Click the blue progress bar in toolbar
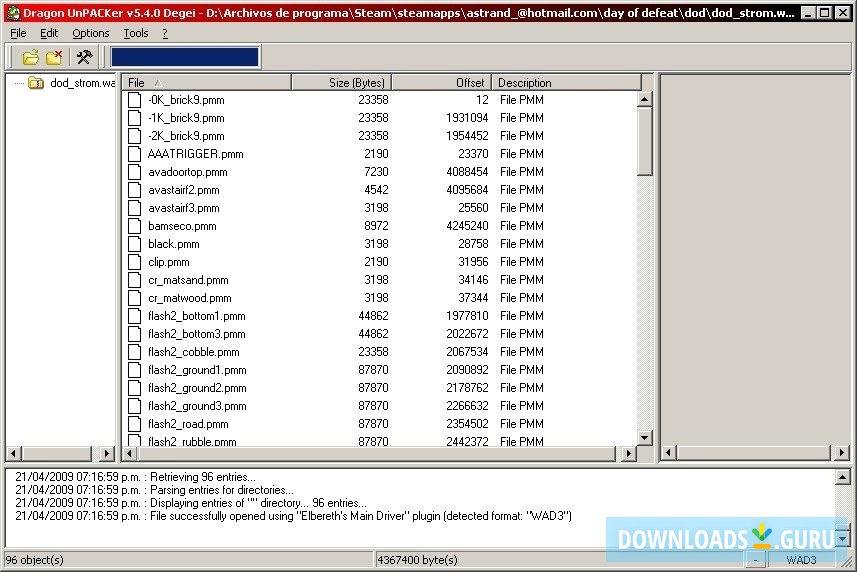The width and height of the screenshot is (857, 572). click(x=185, y=57)
